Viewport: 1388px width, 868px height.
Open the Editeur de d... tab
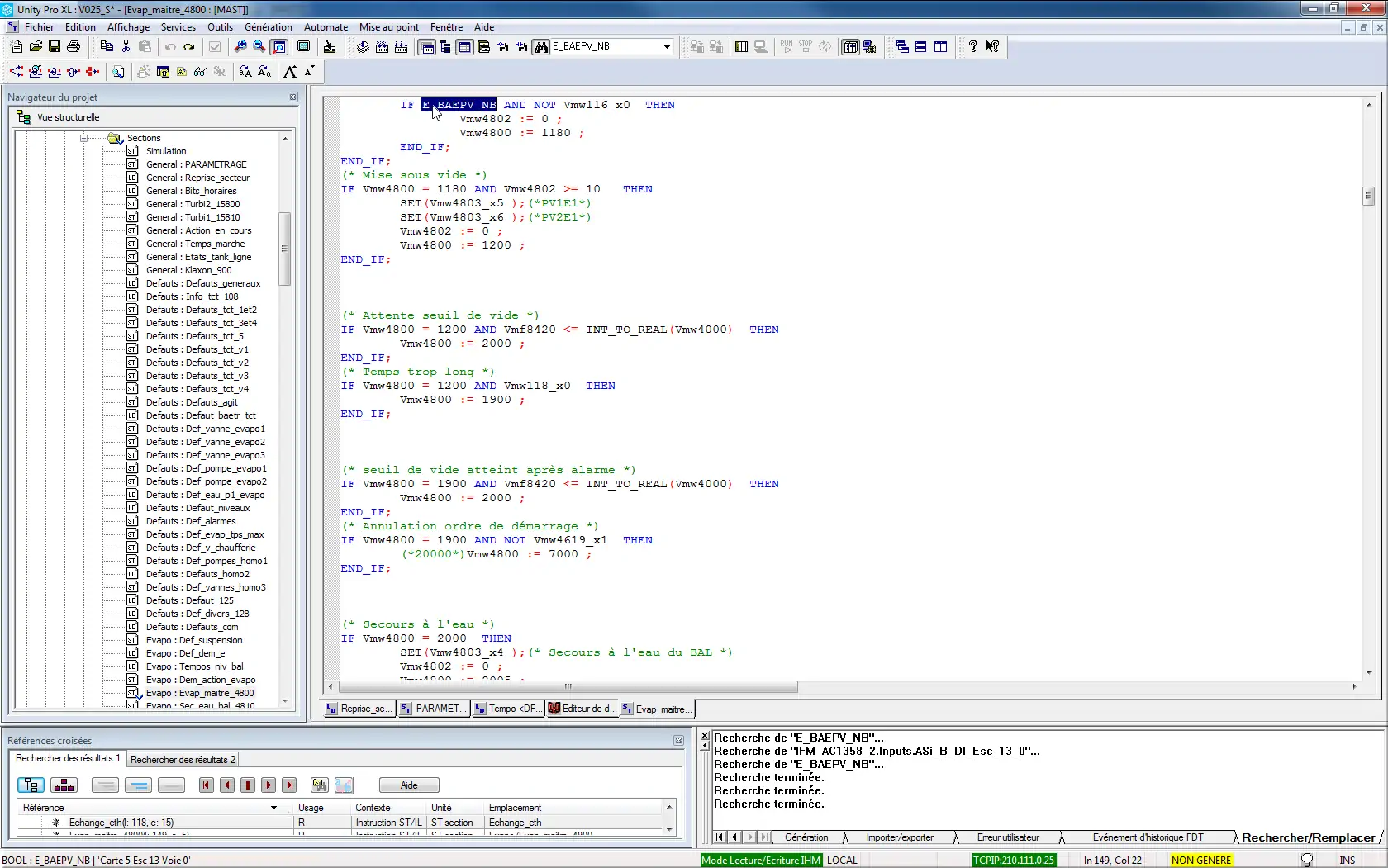click(x=582, y=709)
